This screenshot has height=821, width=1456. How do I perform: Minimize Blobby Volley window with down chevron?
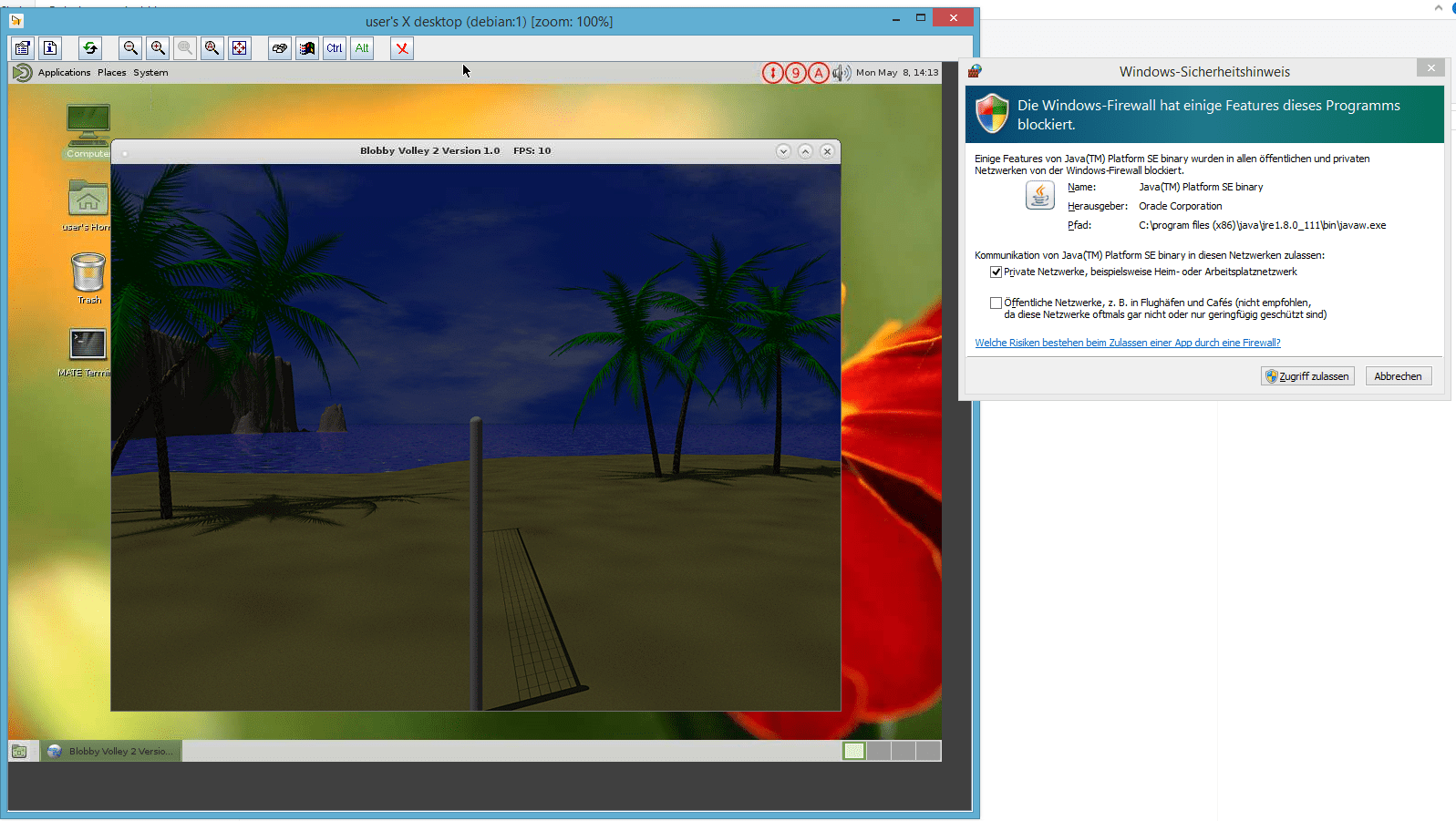783,151
